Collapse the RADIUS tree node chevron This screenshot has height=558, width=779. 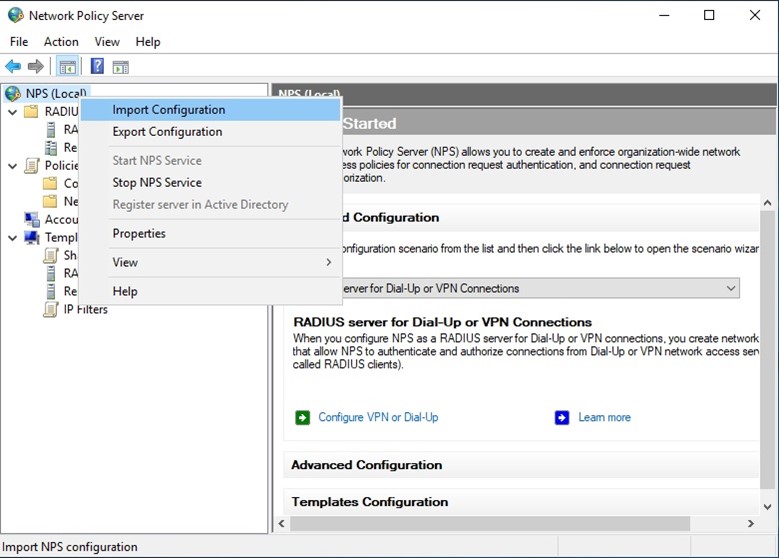click(x=12, y=112)
